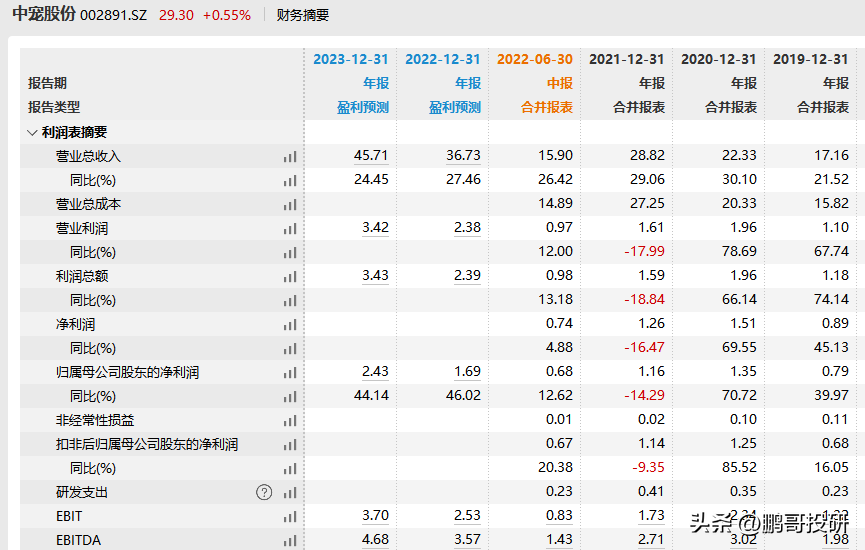Click stock name 中宏股份
Screen dimensions: 865x550
pyautogui.click(x=44, y=14)
